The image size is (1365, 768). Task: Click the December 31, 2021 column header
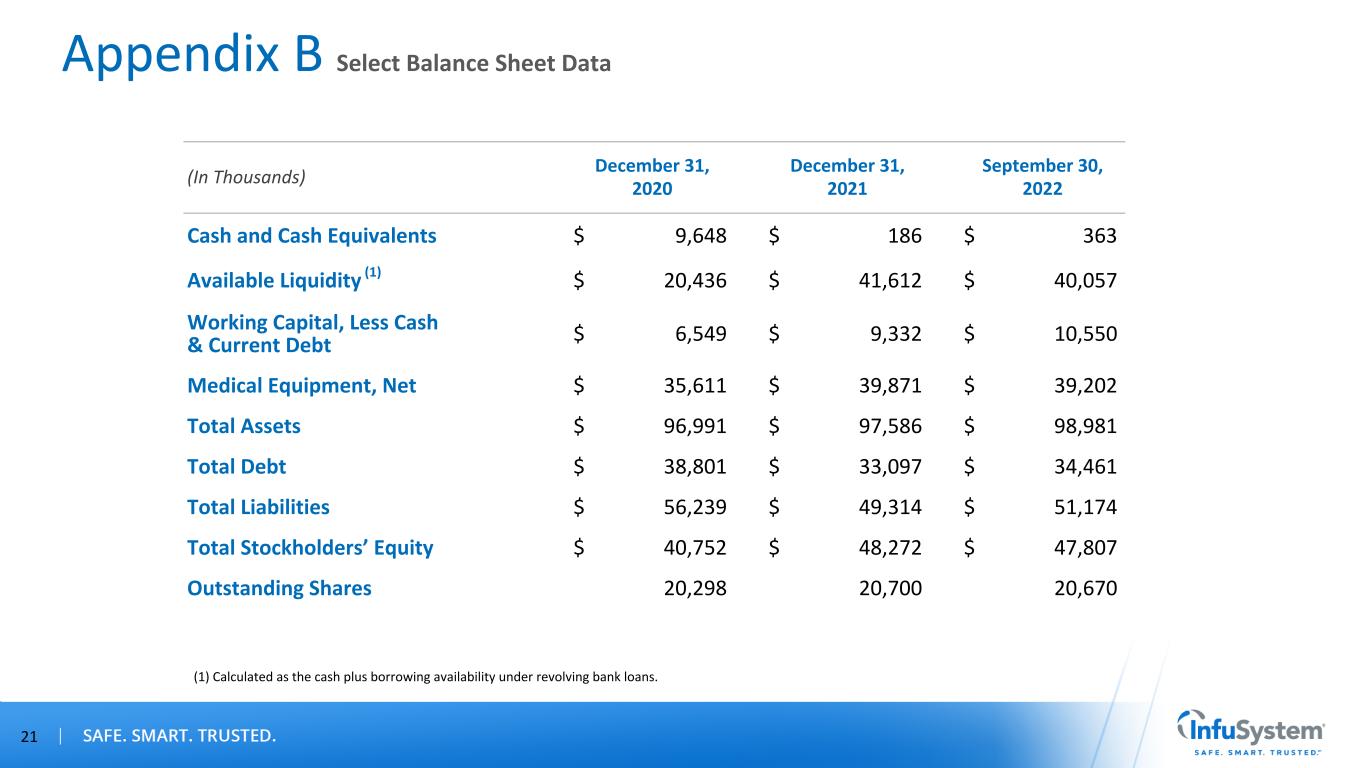(x=847, y=177)
